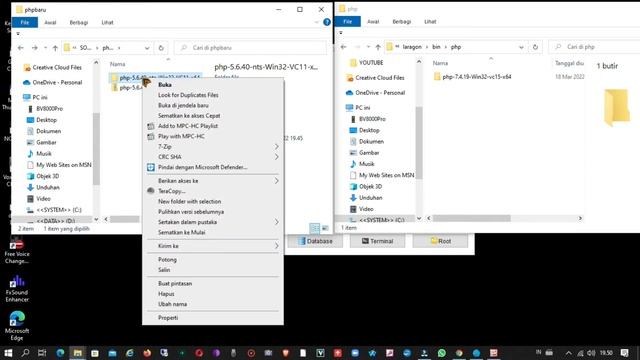Open Lihat tab in php window

[x=430, y=22]
